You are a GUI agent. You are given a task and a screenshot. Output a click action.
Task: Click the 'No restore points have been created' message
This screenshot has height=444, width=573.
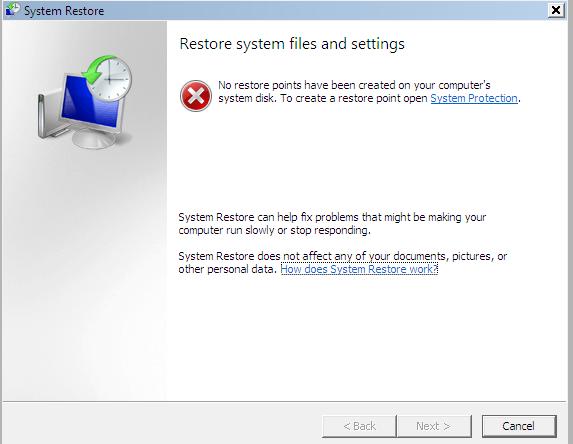coord(369,92)
